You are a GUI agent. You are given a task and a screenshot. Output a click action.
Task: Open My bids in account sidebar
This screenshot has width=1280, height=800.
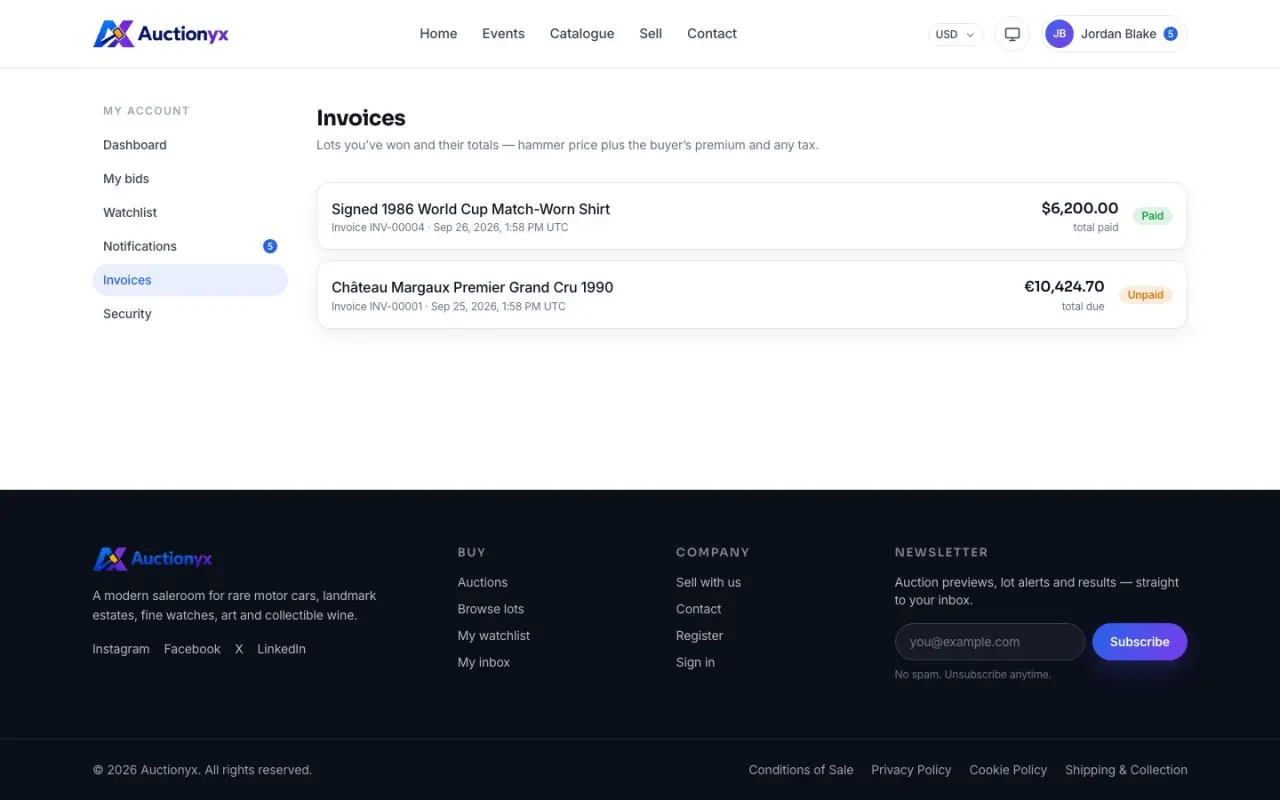tap(190, 179)
